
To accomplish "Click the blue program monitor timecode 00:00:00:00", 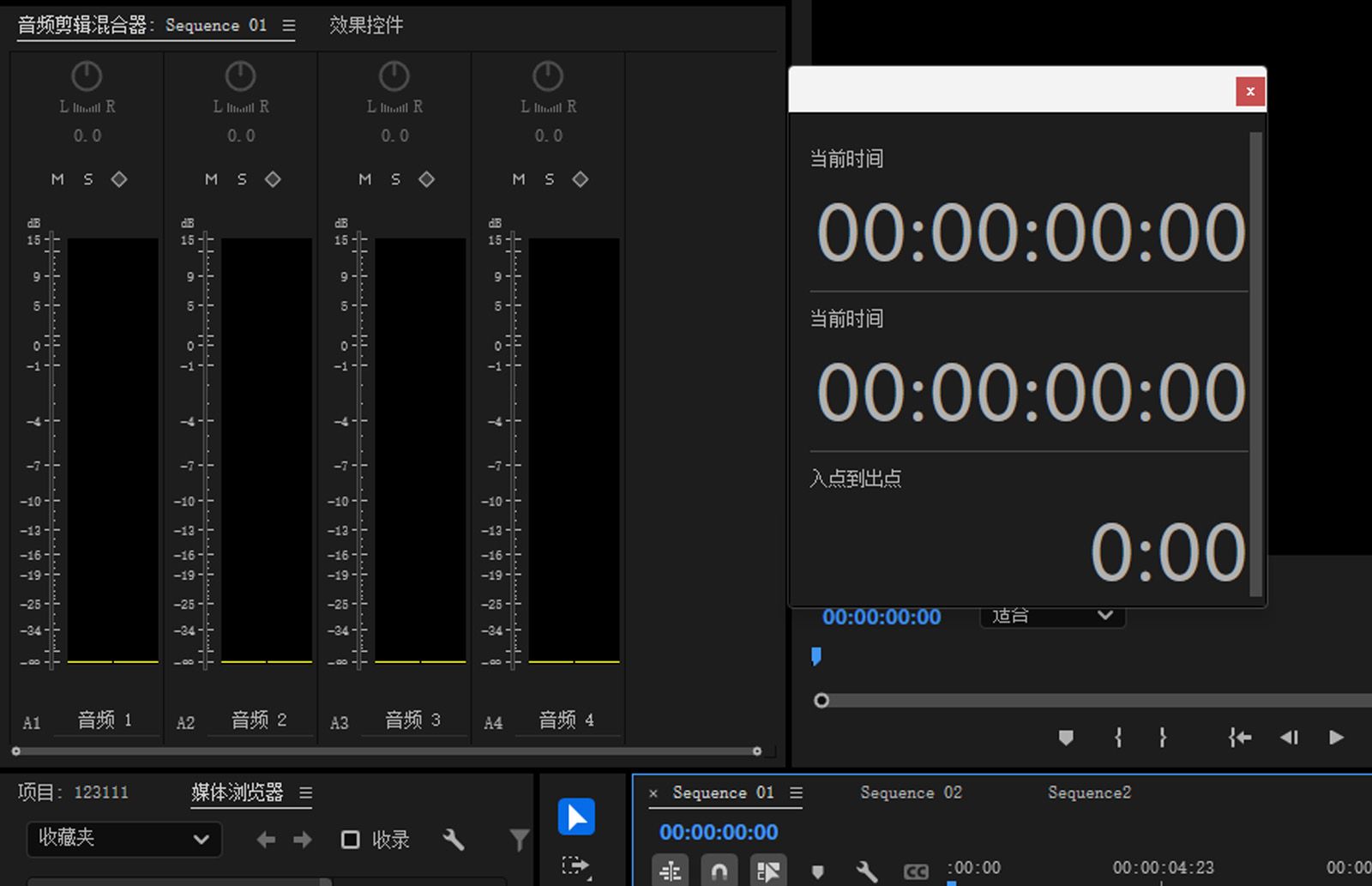I will (x=882, y=618).
